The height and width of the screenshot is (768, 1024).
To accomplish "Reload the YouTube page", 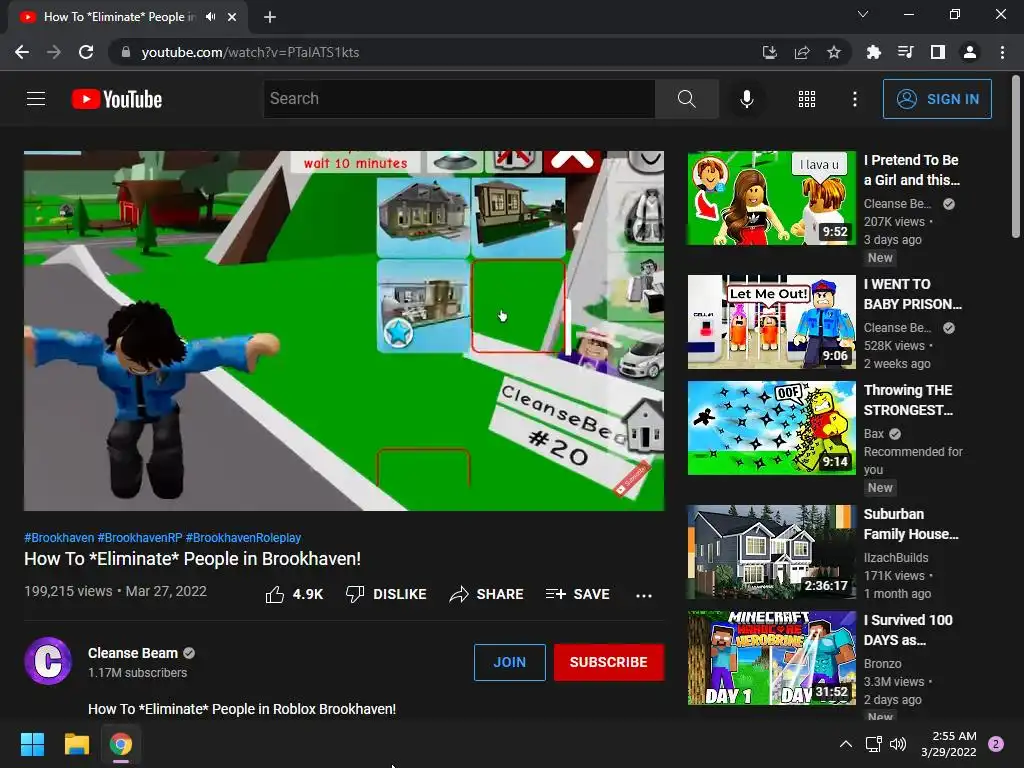I will coord(86,52).
